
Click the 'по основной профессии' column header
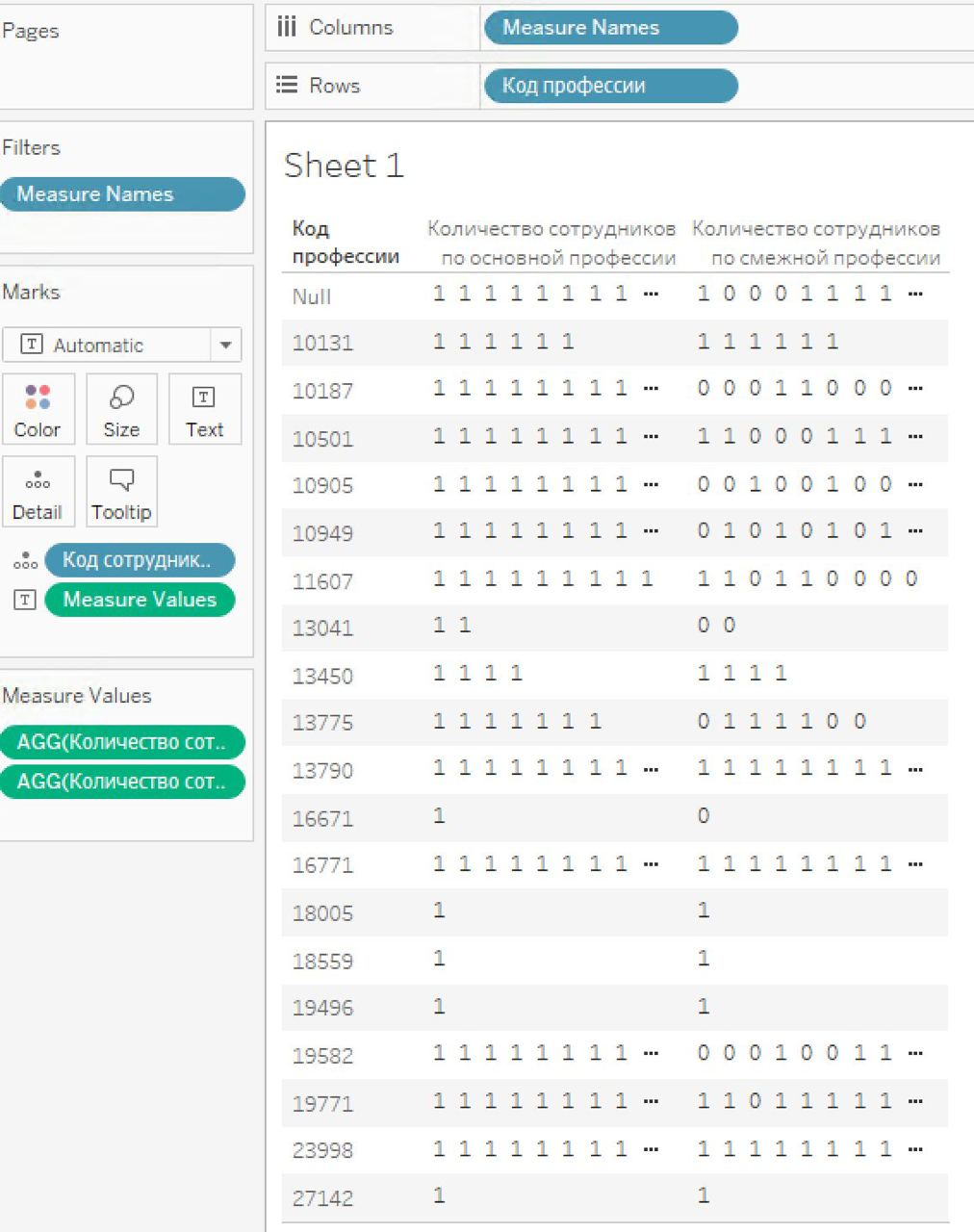click(x=551, y=244)
